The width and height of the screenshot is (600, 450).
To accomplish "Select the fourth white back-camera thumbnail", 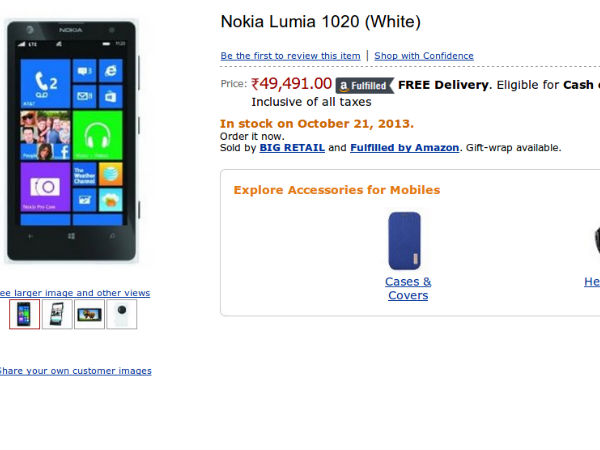I will coord(121,314).
